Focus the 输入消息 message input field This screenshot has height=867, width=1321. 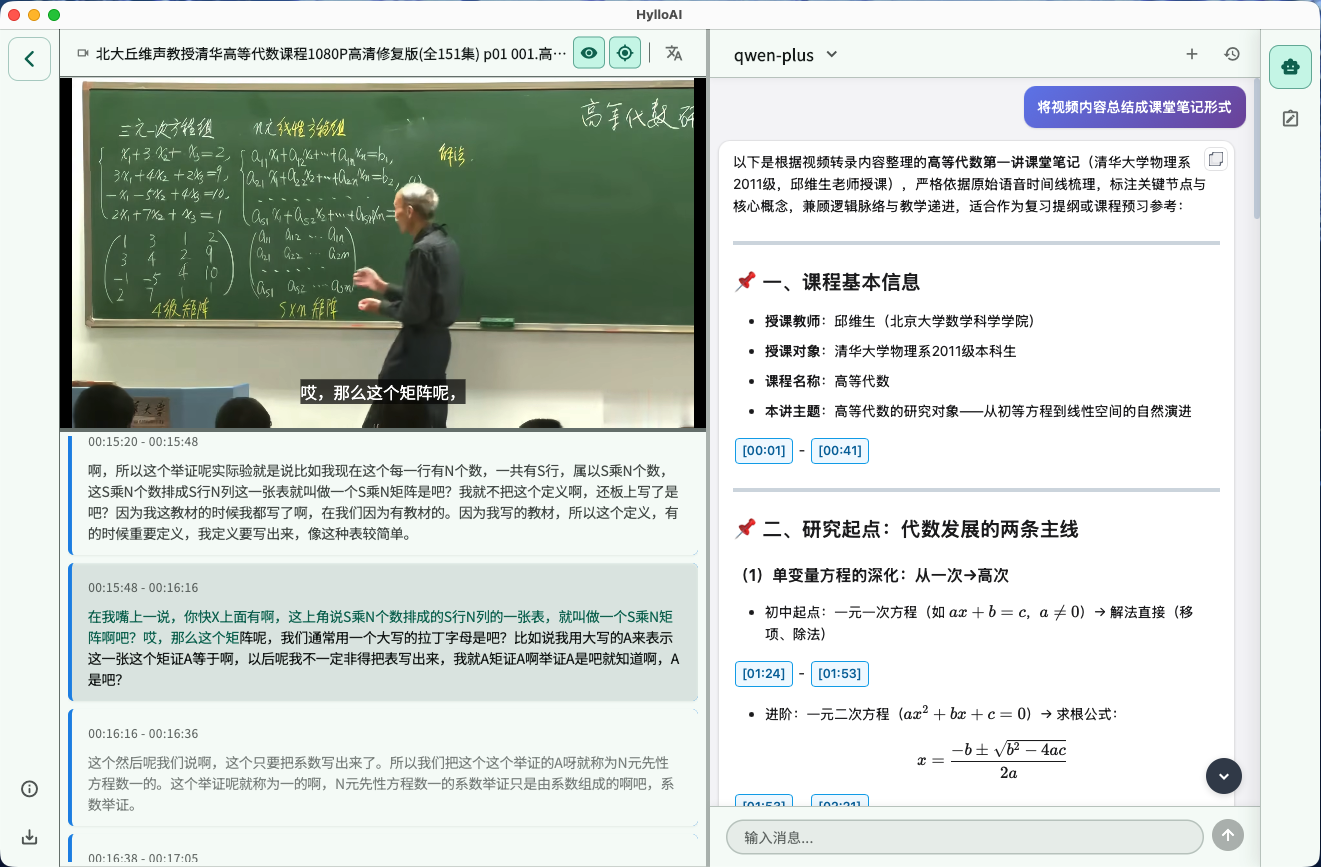965,837
